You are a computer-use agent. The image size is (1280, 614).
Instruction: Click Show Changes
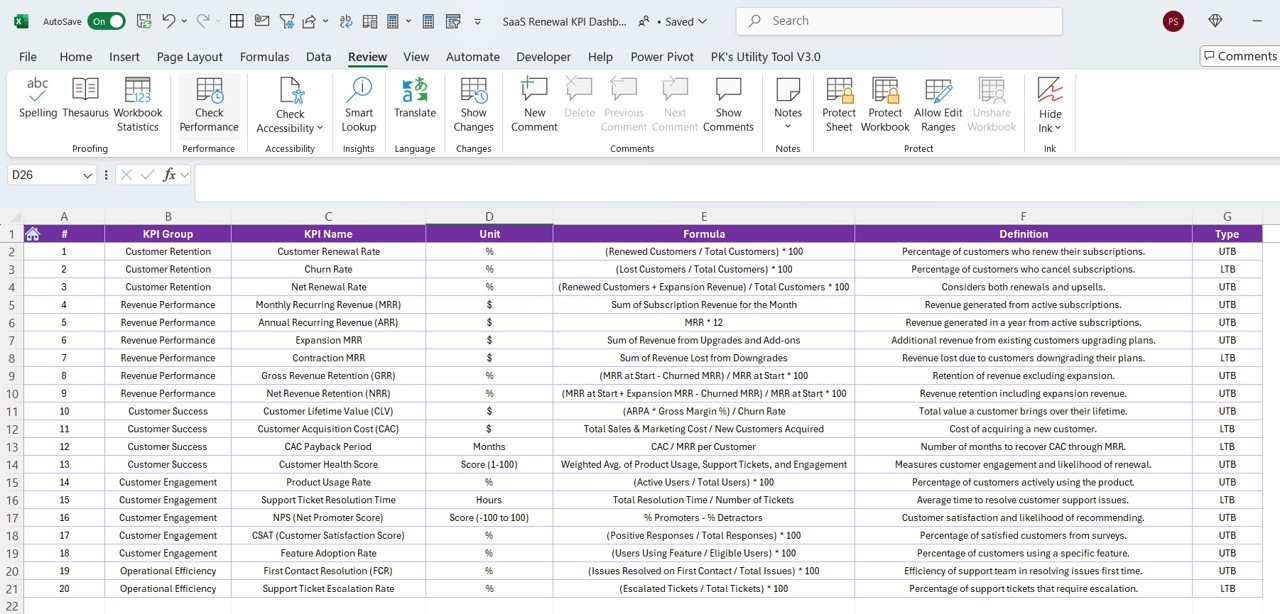tap(474, 105)
